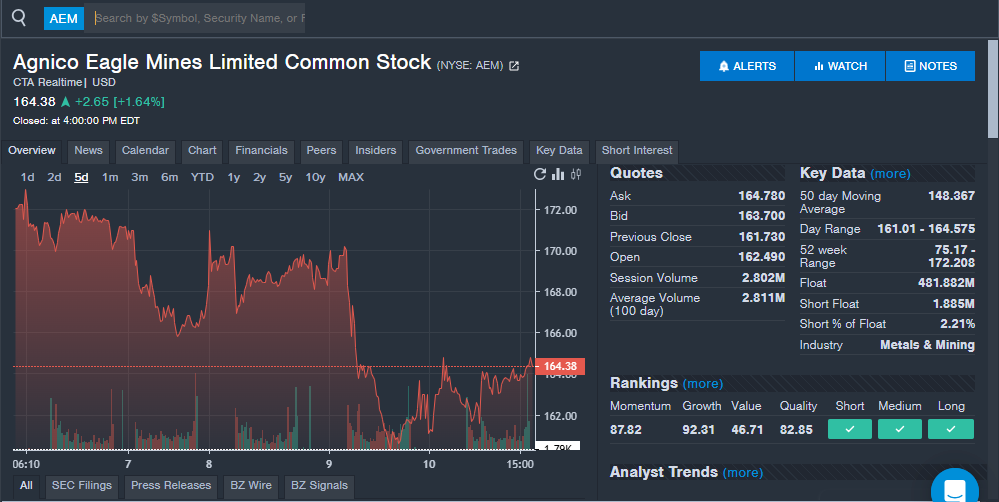Refresh the price chart
This screenshot has height=502, width=999.
pyautogui.click(x=541, y=175)
